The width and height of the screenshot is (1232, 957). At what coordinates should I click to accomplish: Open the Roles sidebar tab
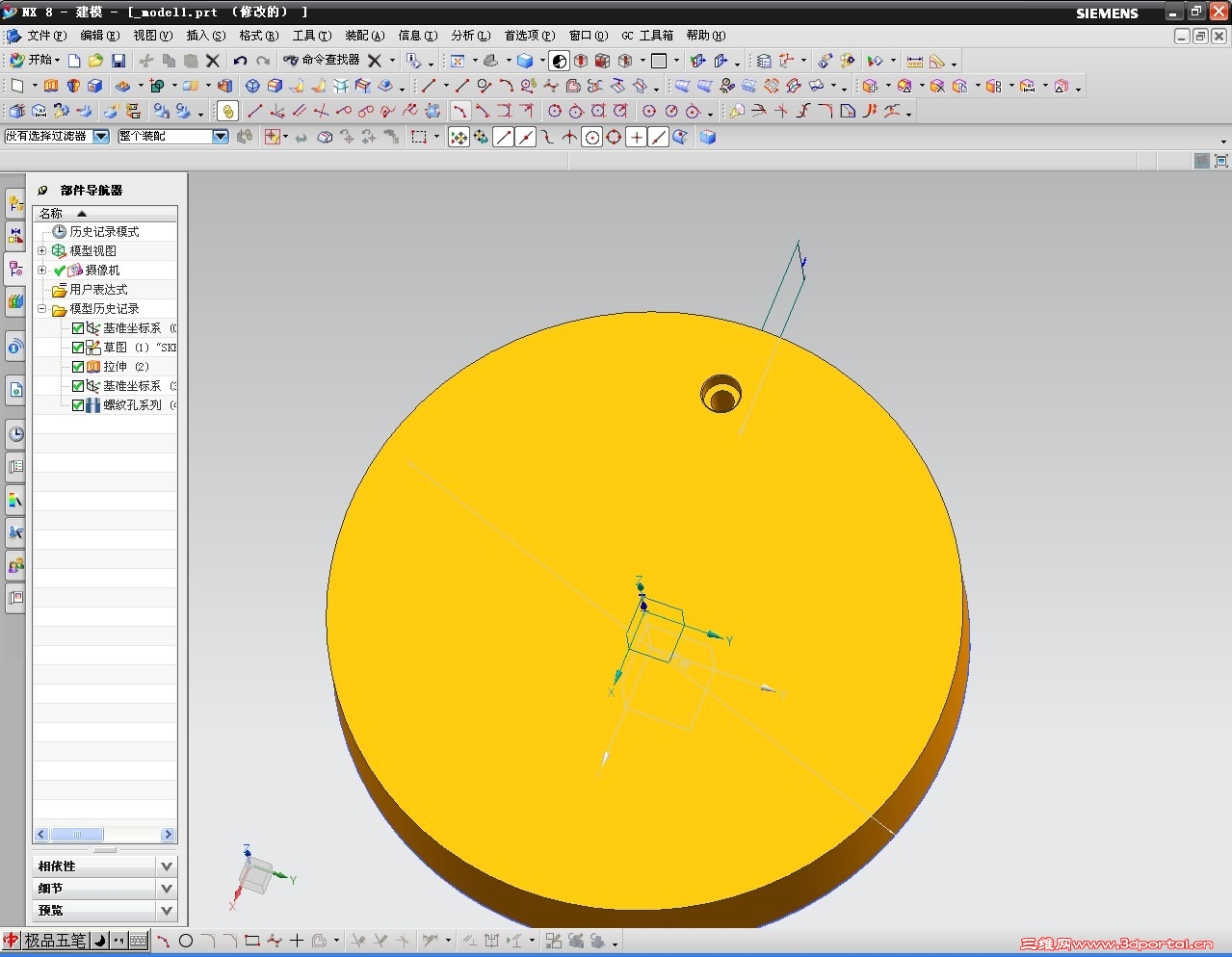15,565
